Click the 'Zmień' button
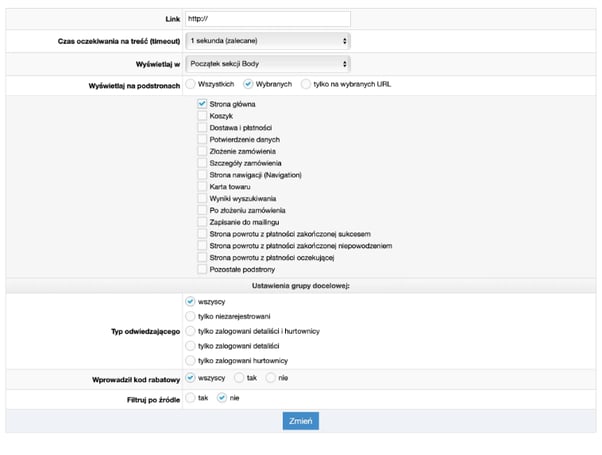The height and width of the screenshot is (455, 602). tap(301, 421)
